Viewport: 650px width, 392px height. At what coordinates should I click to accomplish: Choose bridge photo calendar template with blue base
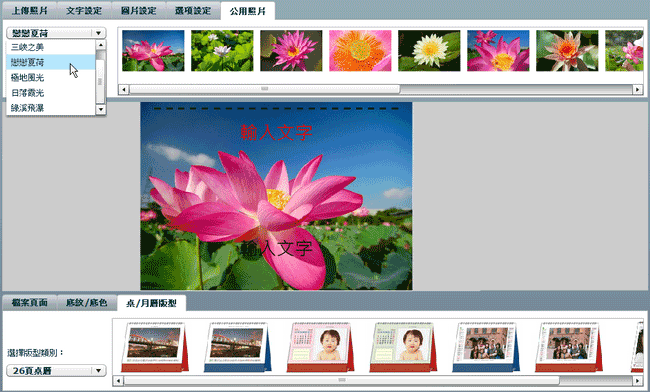tap(238, 347)
